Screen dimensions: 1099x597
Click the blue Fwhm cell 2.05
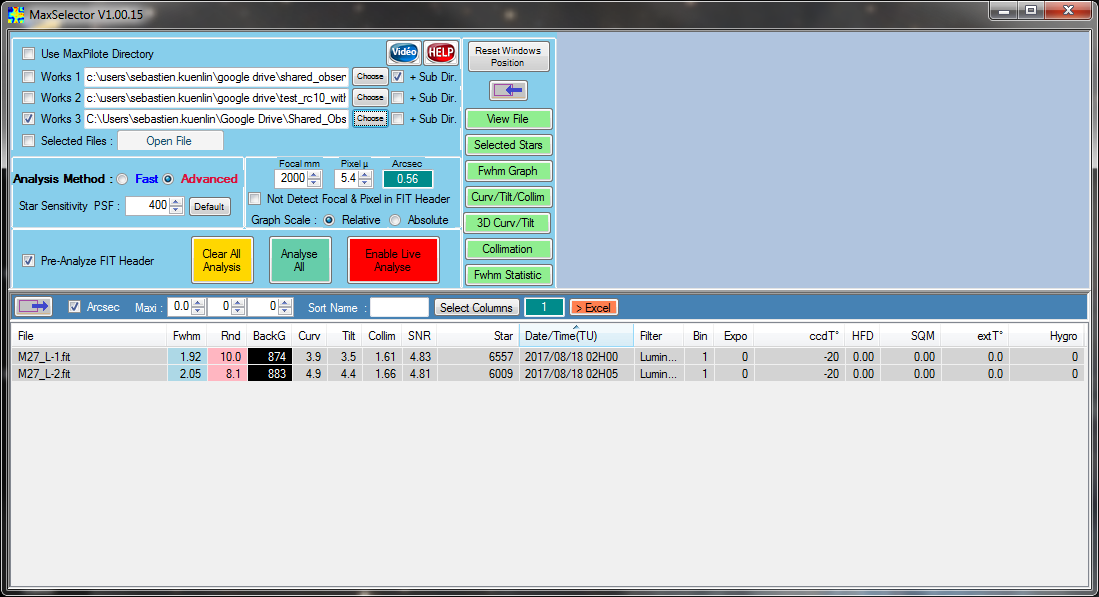[187, 373]
